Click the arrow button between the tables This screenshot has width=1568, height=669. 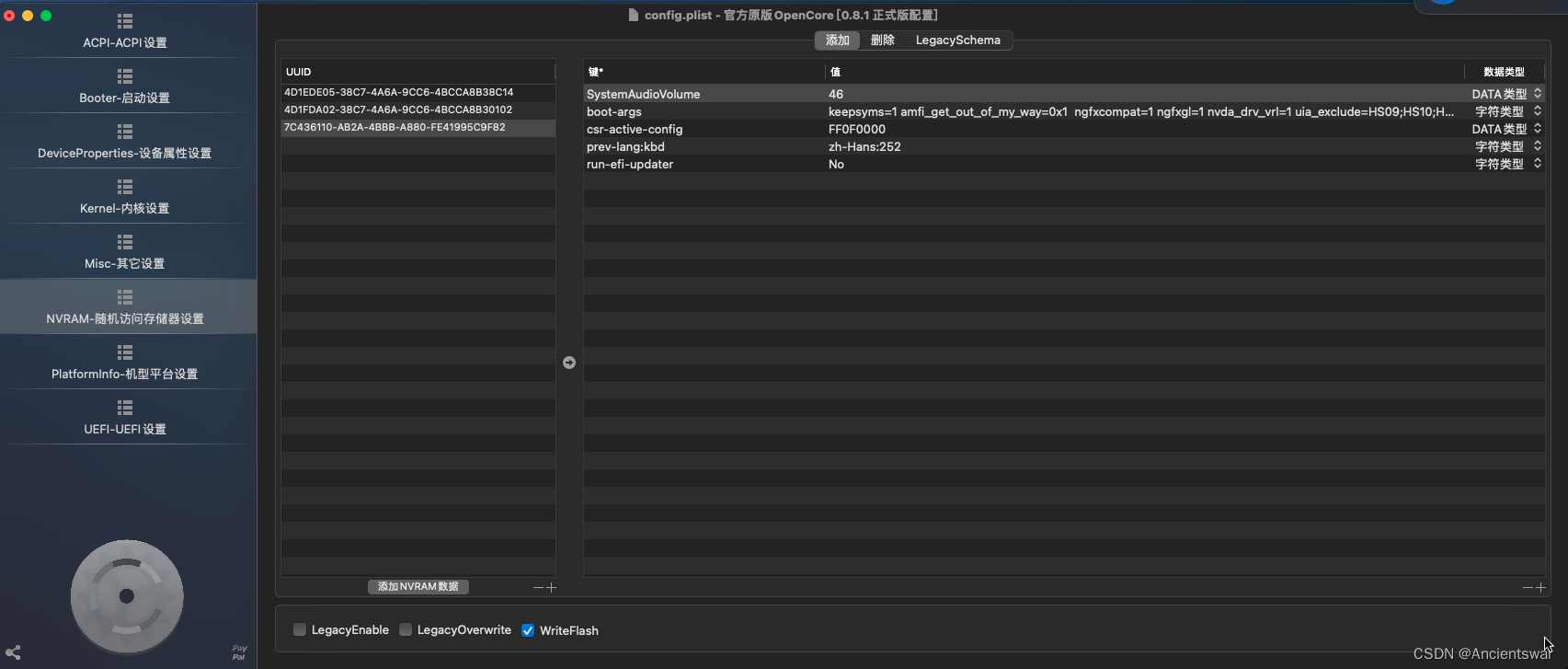569,363
